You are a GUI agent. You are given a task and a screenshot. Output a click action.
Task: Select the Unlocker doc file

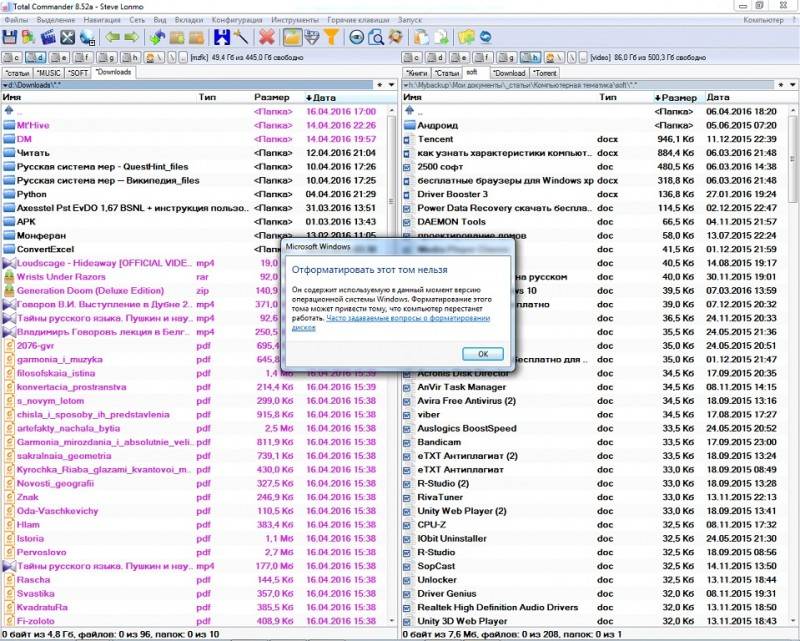click(595, 580)
